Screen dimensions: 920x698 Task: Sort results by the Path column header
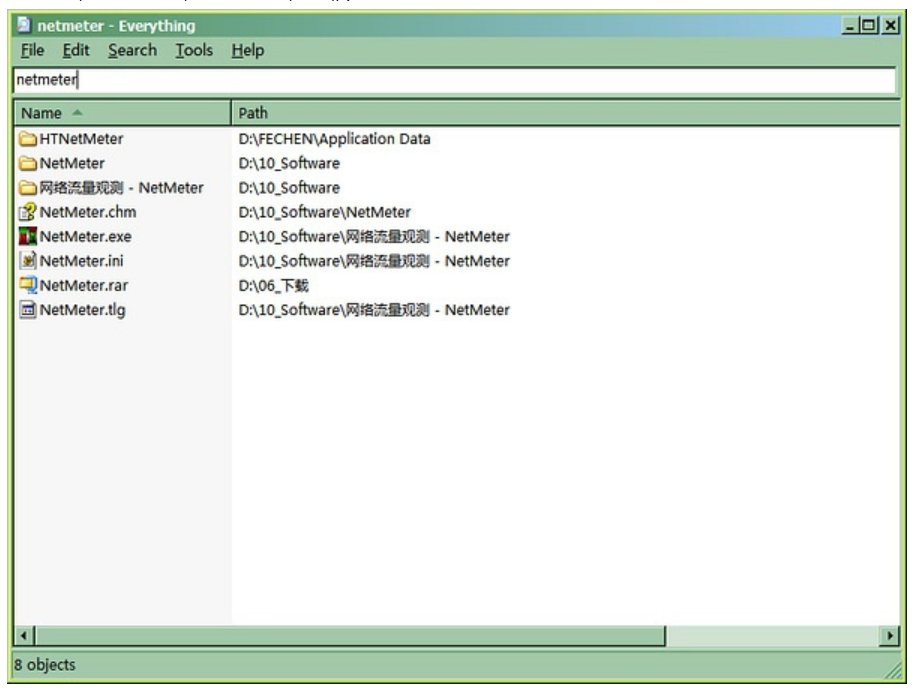(x=566, y=113)
